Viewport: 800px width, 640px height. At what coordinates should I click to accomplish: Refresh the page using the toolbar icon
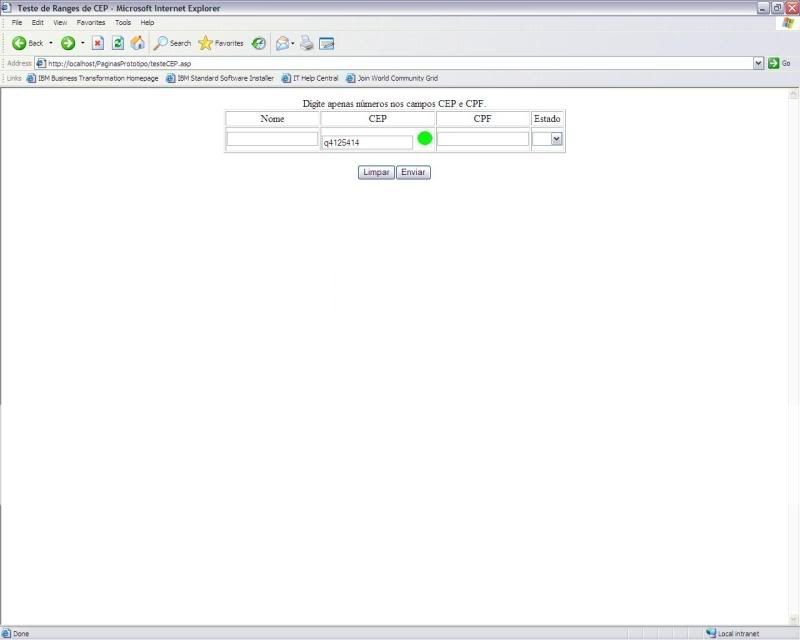[118, 43]
